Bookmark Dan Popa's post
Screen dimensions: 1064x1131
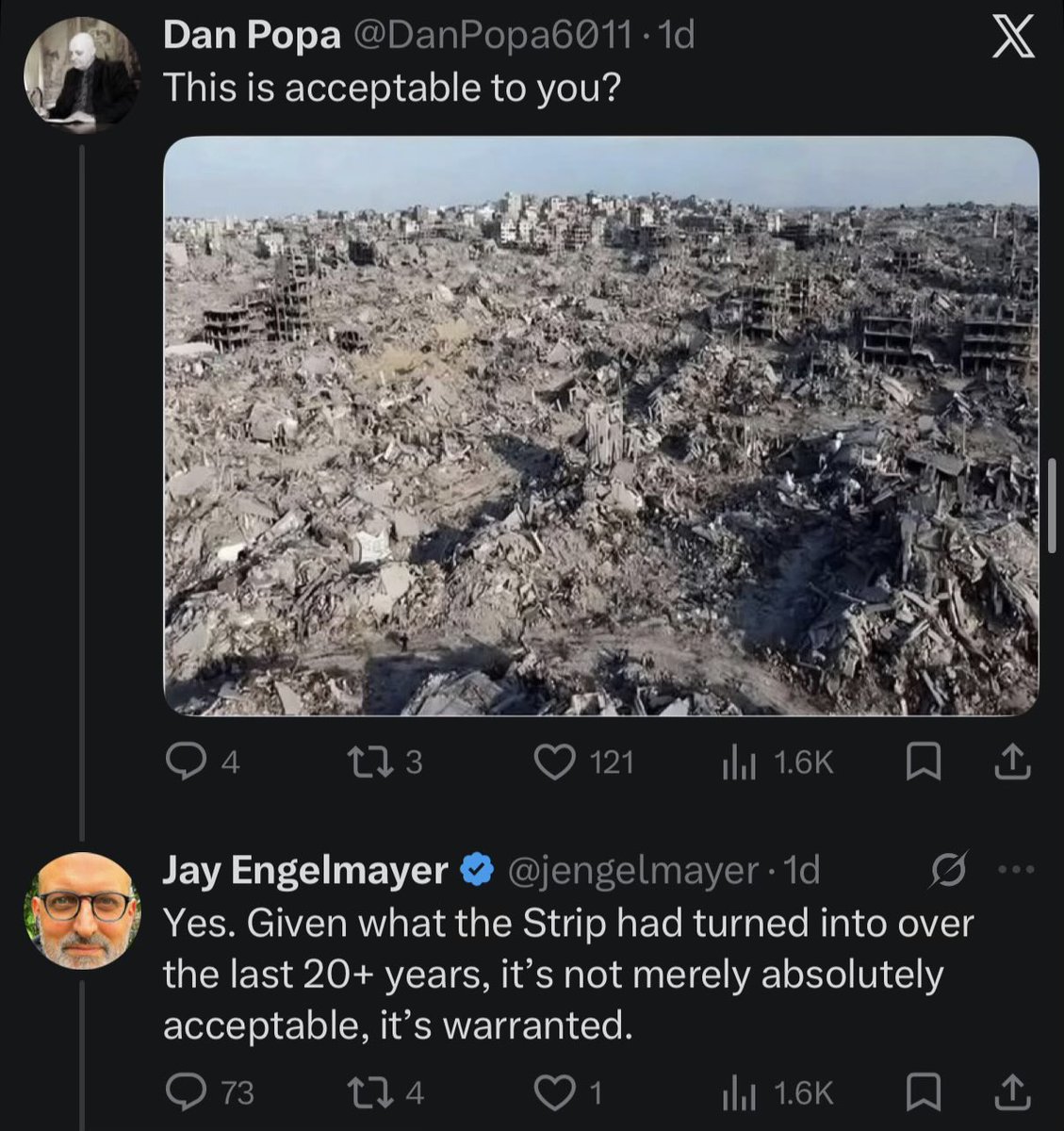click(x=923, y=762)
